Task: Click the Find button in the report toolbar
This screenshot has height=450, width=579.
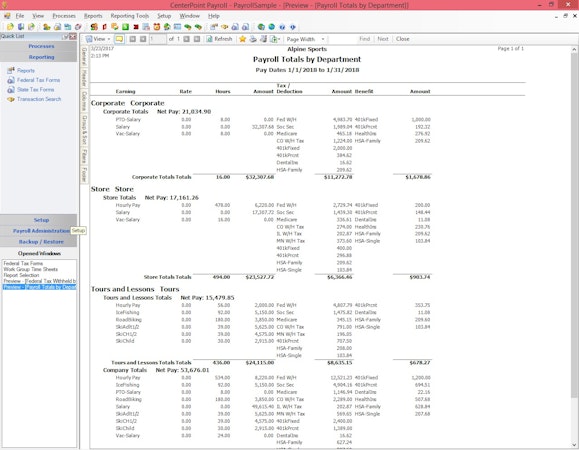Action: click(364, 39)
